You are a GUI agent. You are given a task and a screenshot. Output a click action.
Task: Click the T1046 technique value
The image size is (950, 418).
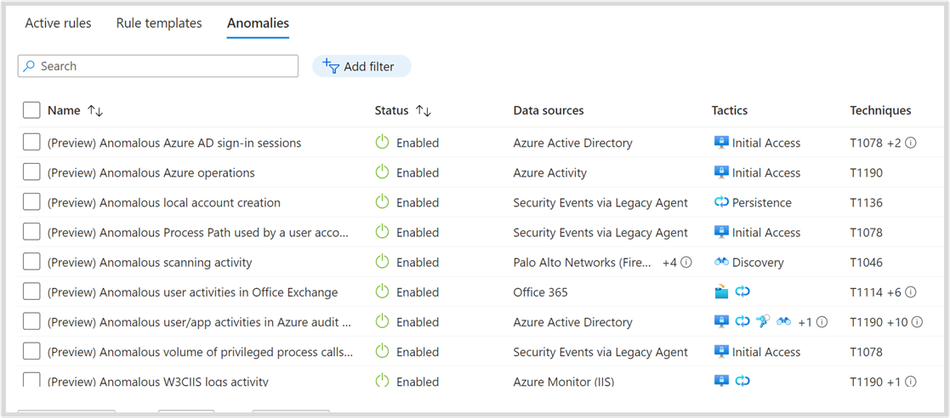[866, 262]
